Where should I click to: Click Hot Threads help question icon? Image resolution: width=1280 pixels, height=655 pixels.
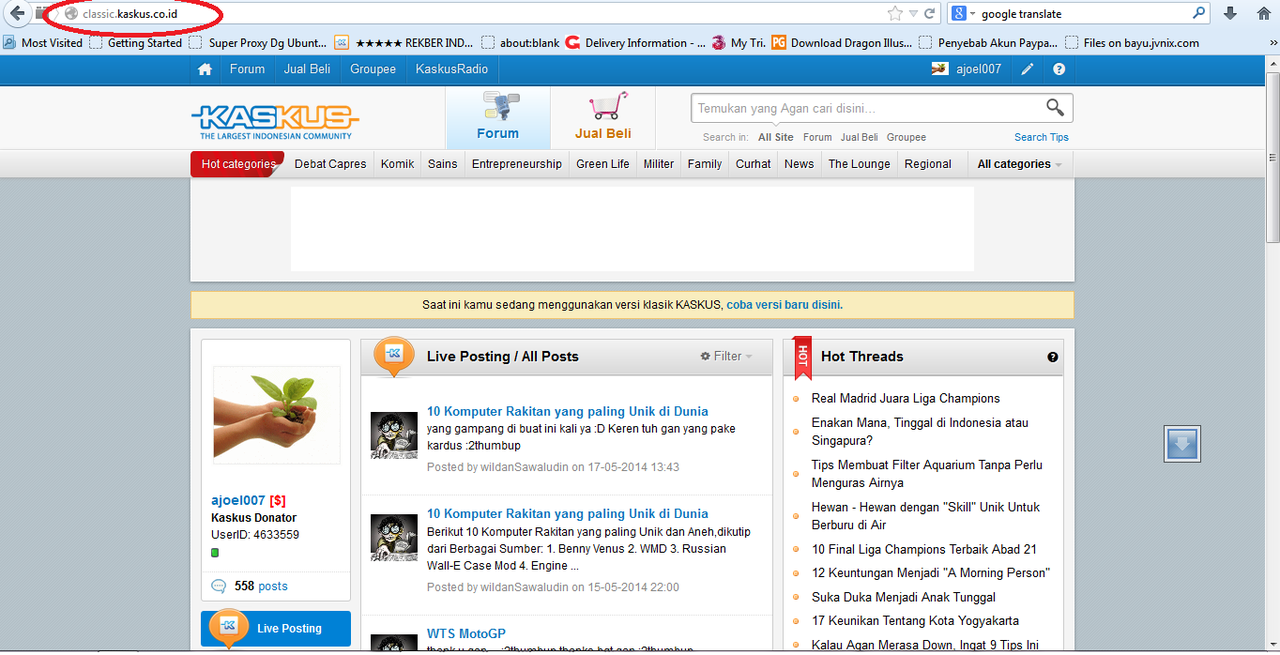(x=1052, y=357)
